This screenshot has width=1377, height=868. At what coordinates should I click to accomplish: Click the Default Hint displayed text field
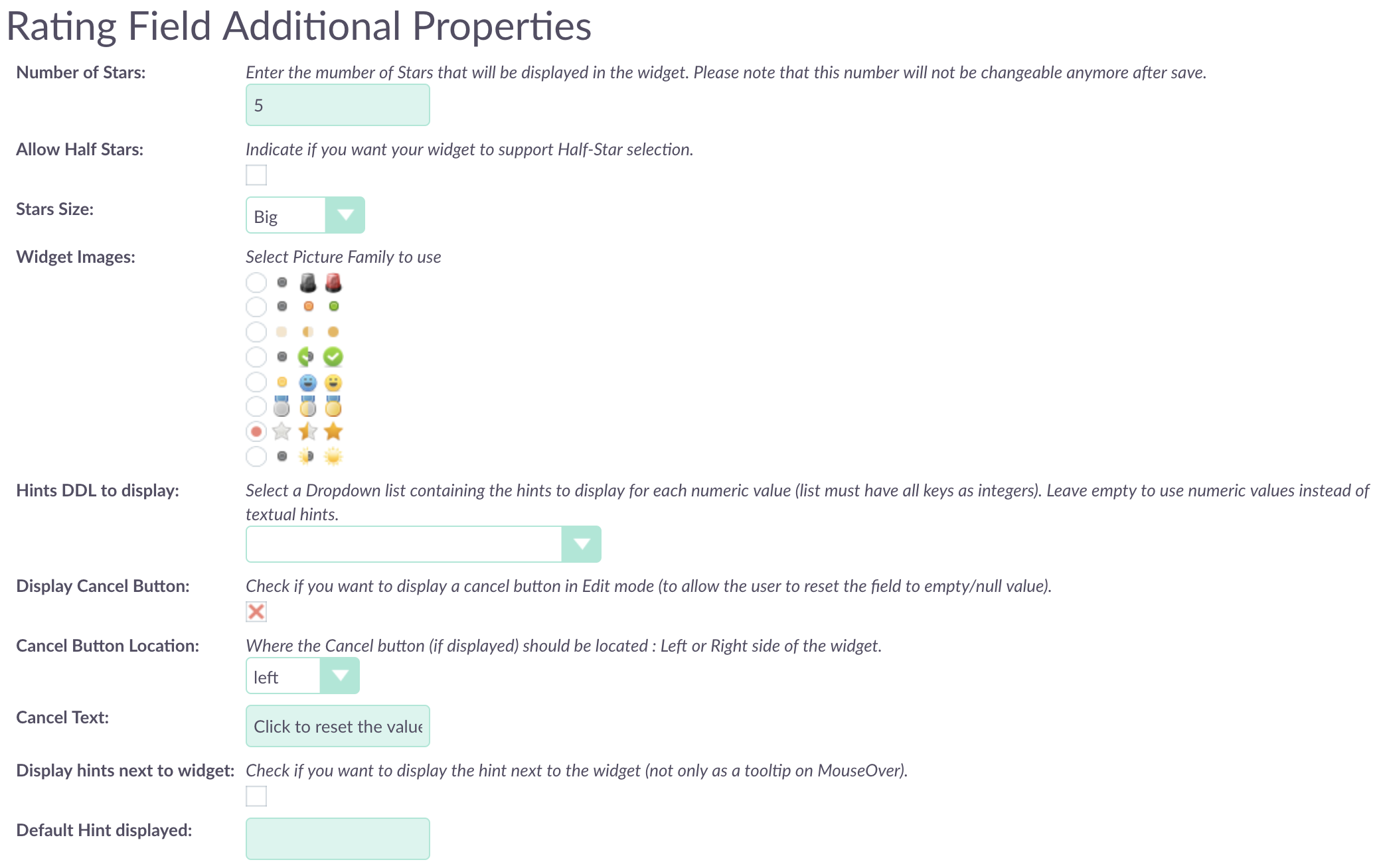coord(338,839)
